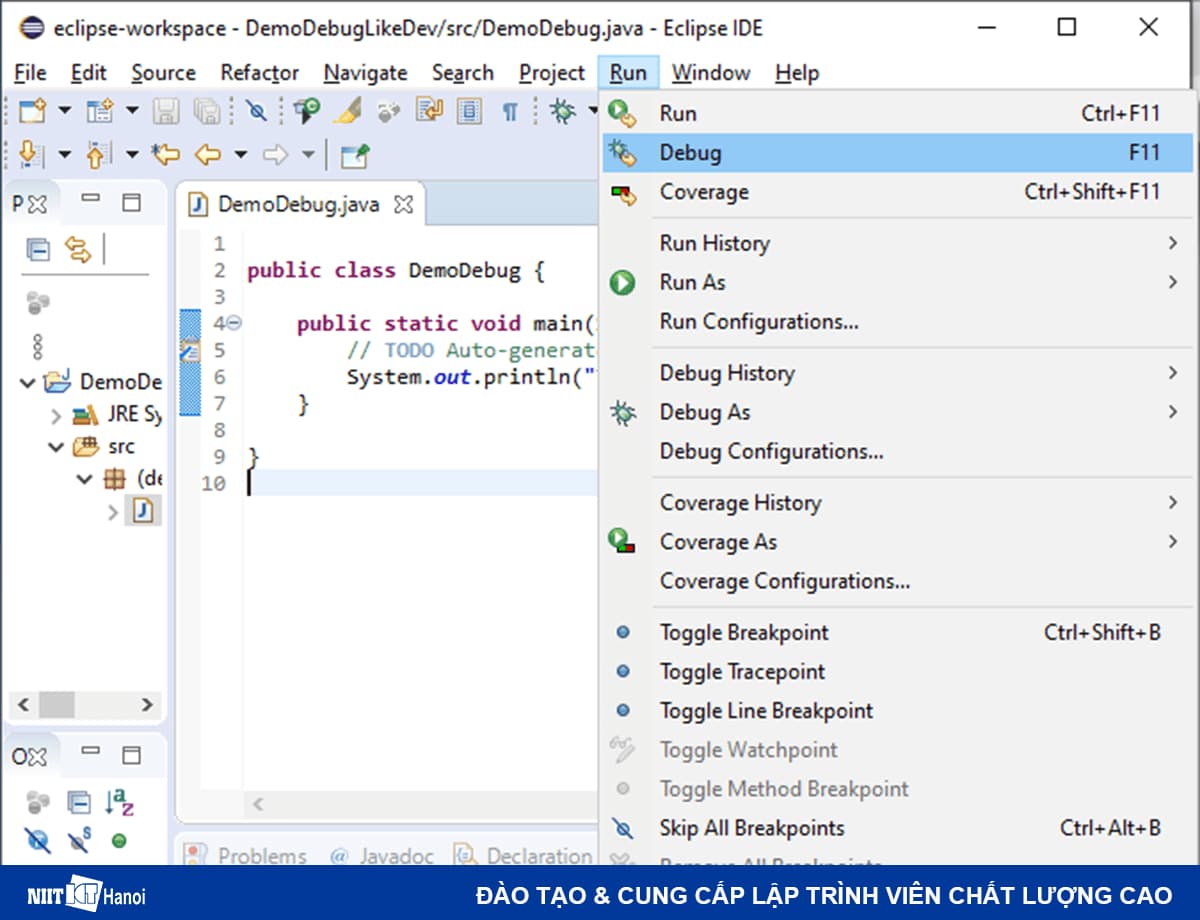Maximize the Outline view
The image size is (1200, 920).
click(x=132, y=753)
